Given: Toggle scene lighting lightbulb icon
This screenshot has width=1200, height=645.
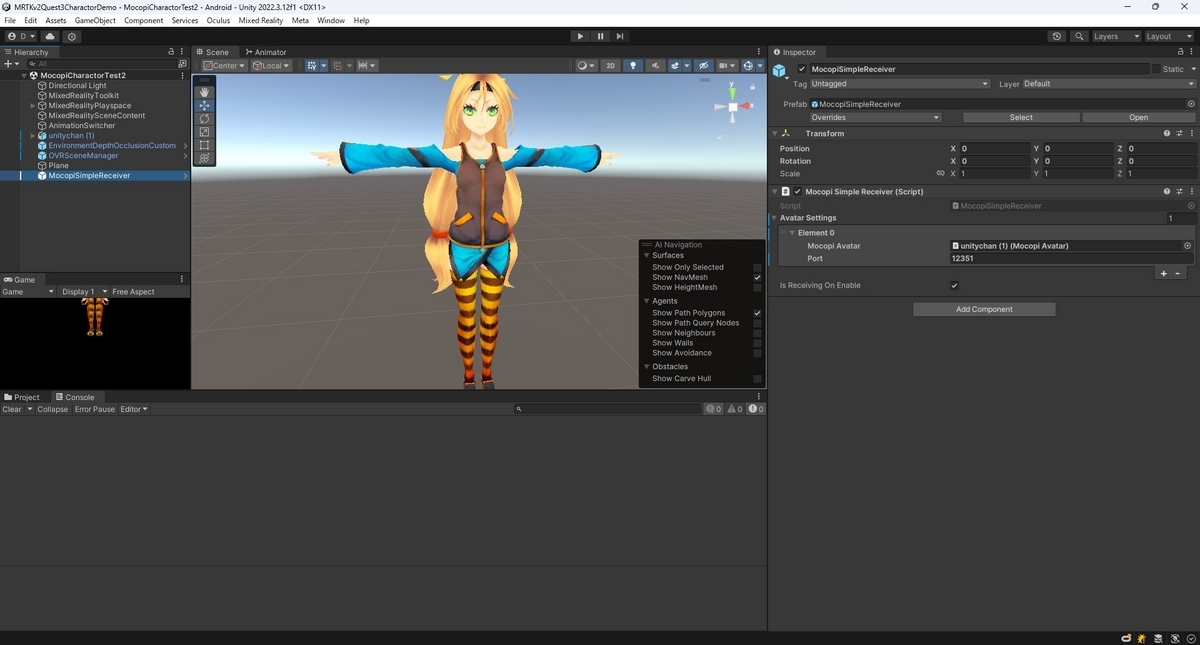Looking at the screenshot, I should coord(632,66).
